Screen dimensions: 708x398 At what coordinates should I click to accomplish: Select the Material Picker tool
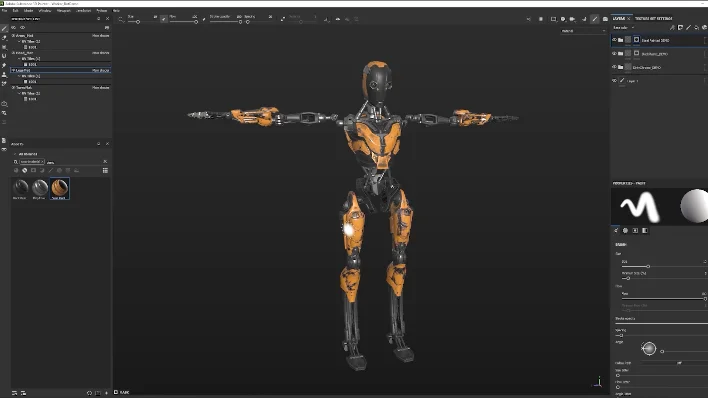pyautogui.click(x=4, y=84)
